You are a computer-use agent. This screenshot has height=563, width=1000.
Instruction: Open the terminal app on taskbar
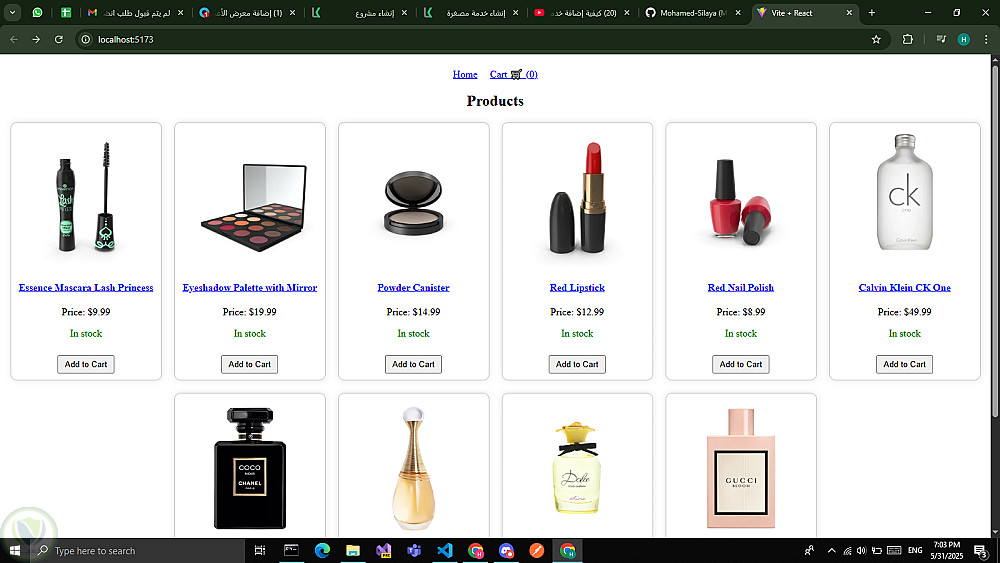tap(291, 550)
